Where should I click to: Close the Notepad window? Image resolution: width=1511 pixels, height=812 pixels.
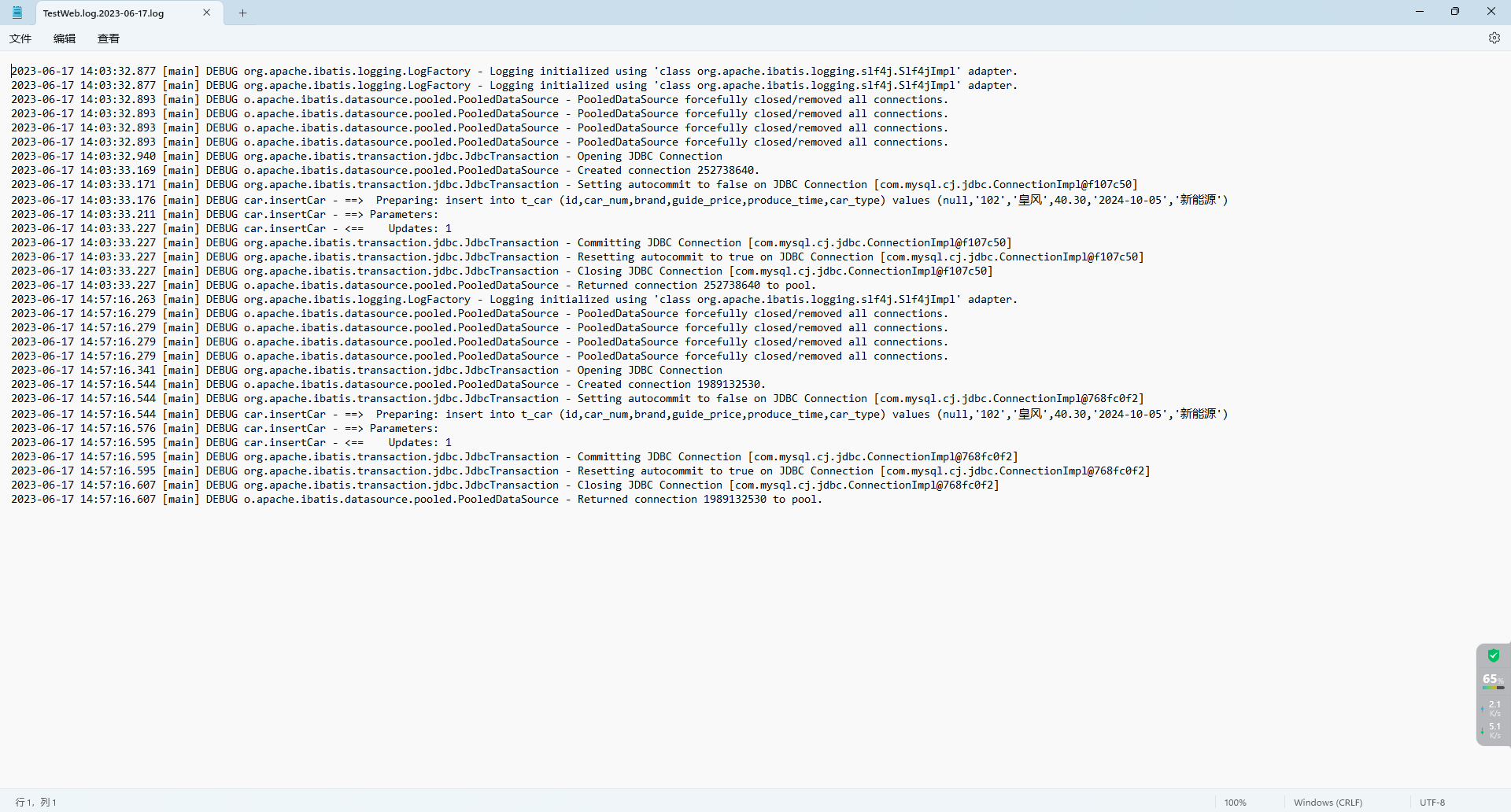(x=1491, y=12)
